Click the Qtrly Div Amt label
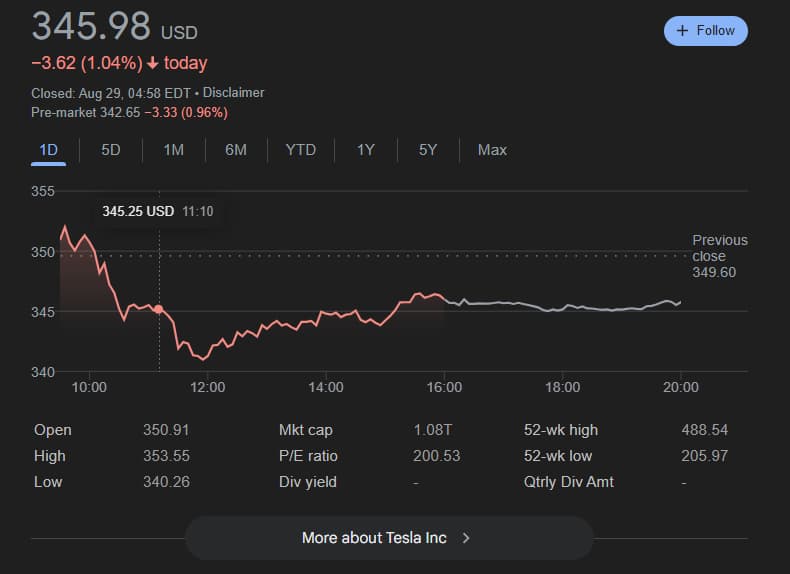This screenshot has height=574, width=790. tap(568, 482)
